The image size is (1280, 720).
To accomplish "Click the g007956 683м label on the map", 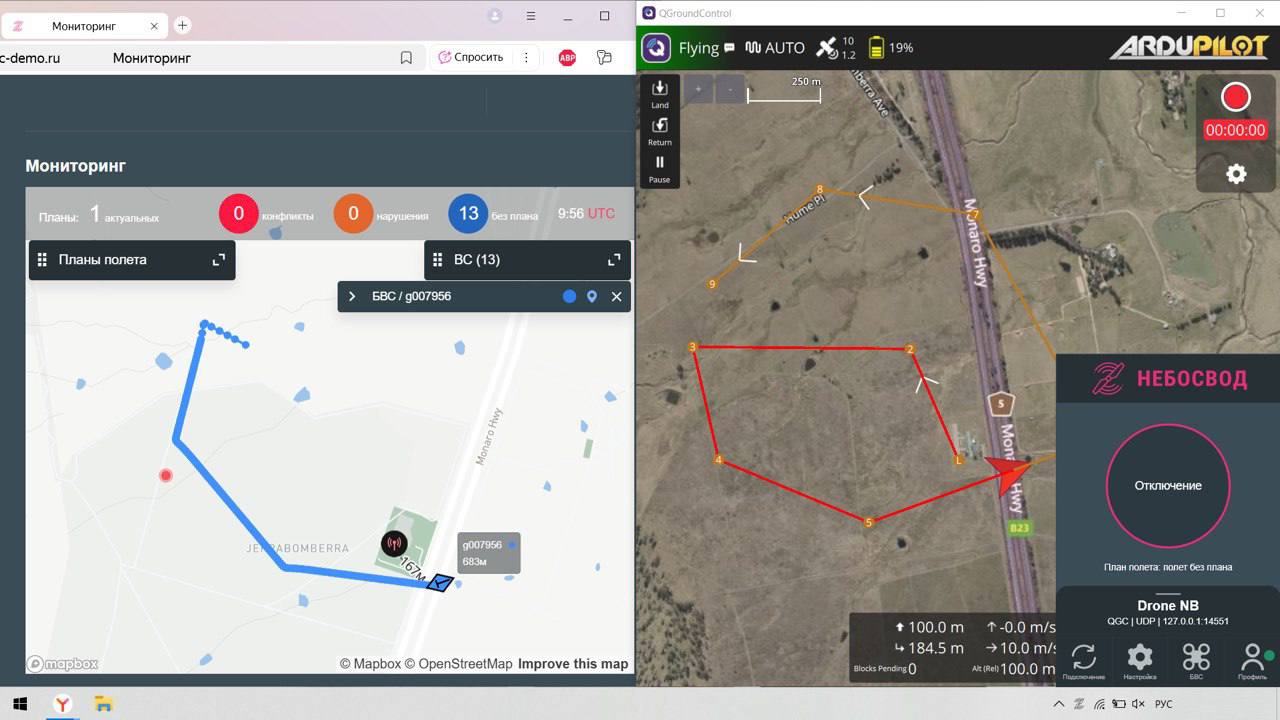I will coord(489,553).
